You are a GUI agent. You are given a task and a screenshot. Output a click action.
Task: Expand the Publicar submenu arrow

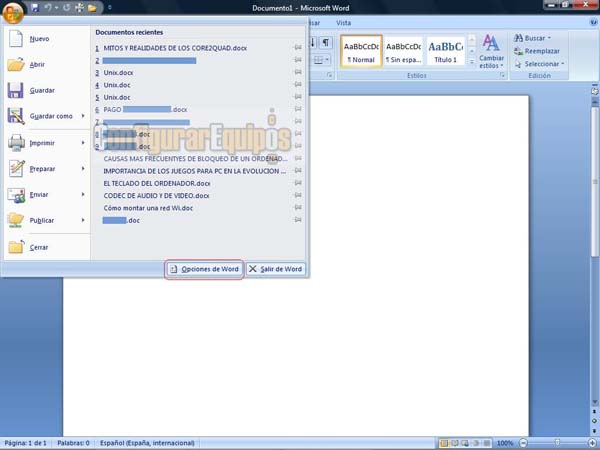[x=83, y=220]
